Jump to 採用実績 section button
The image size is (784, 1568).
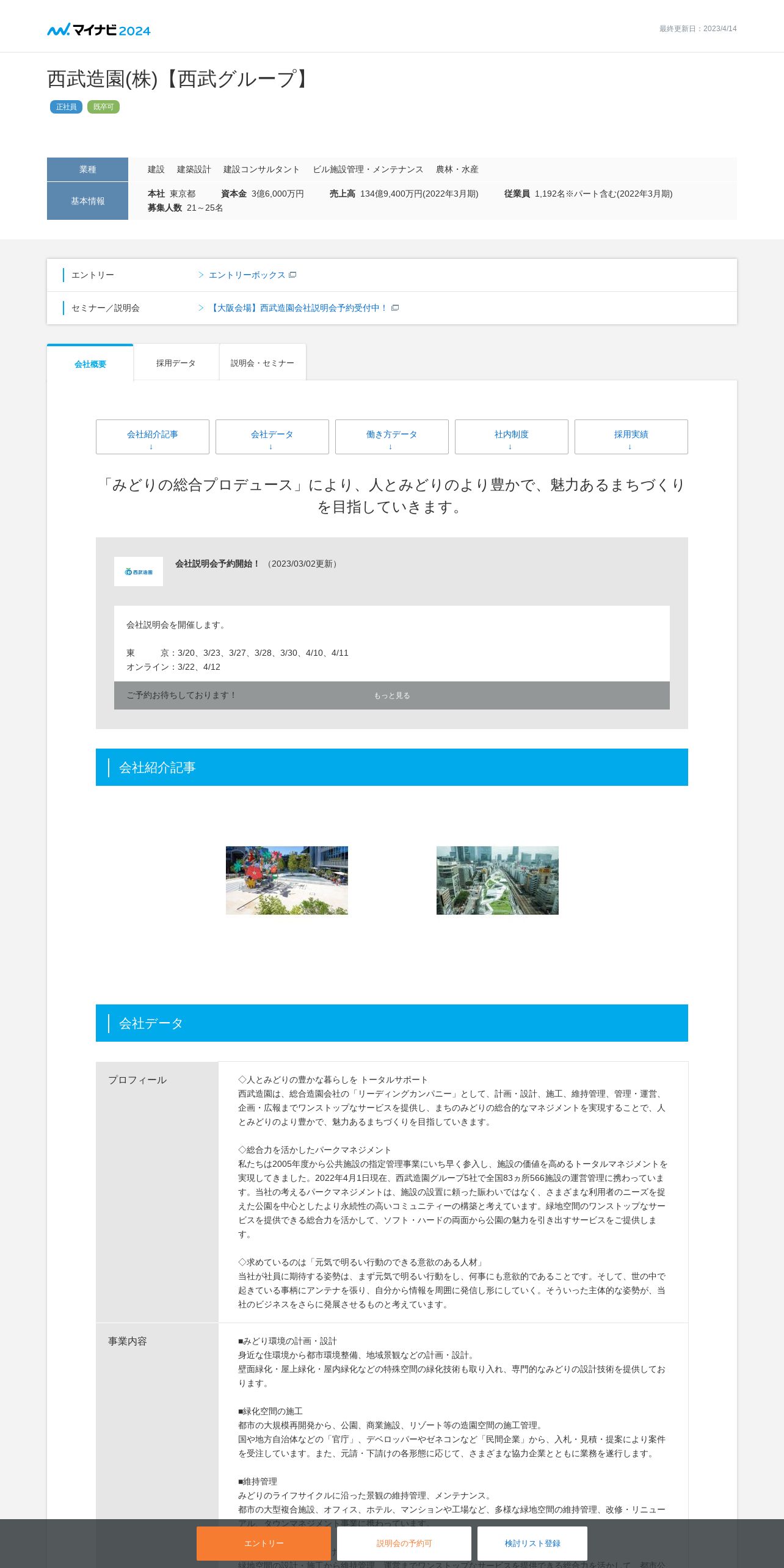[x=631, y=437]
